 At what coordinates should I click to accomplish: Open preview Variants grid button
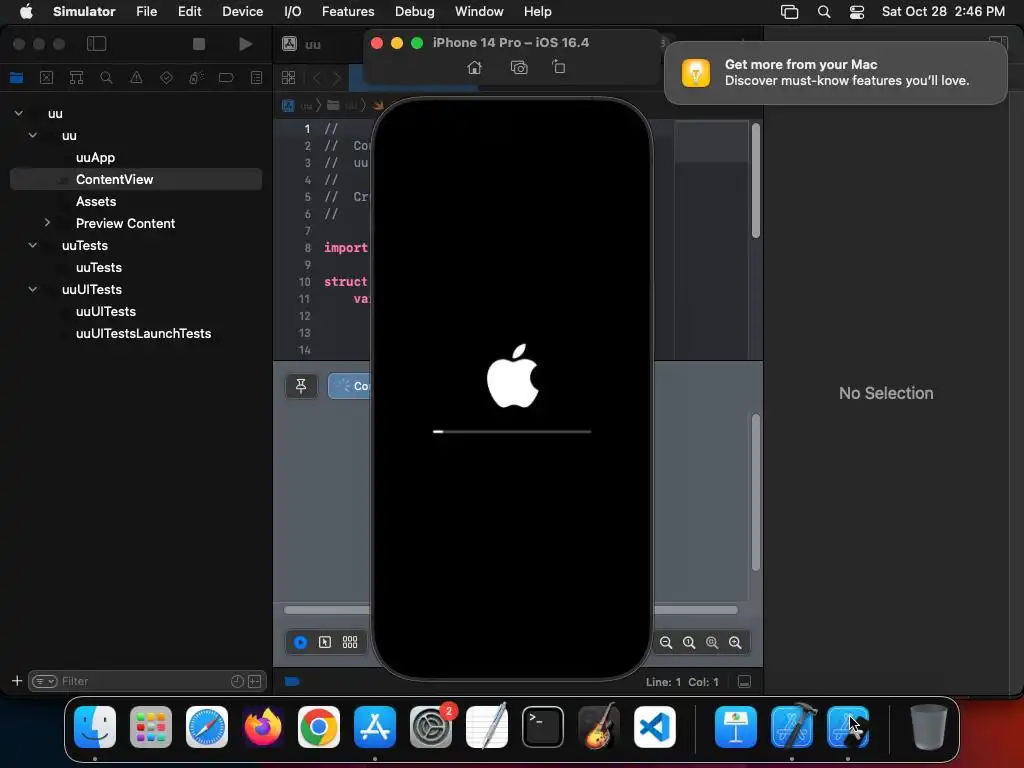click(350, 643)
